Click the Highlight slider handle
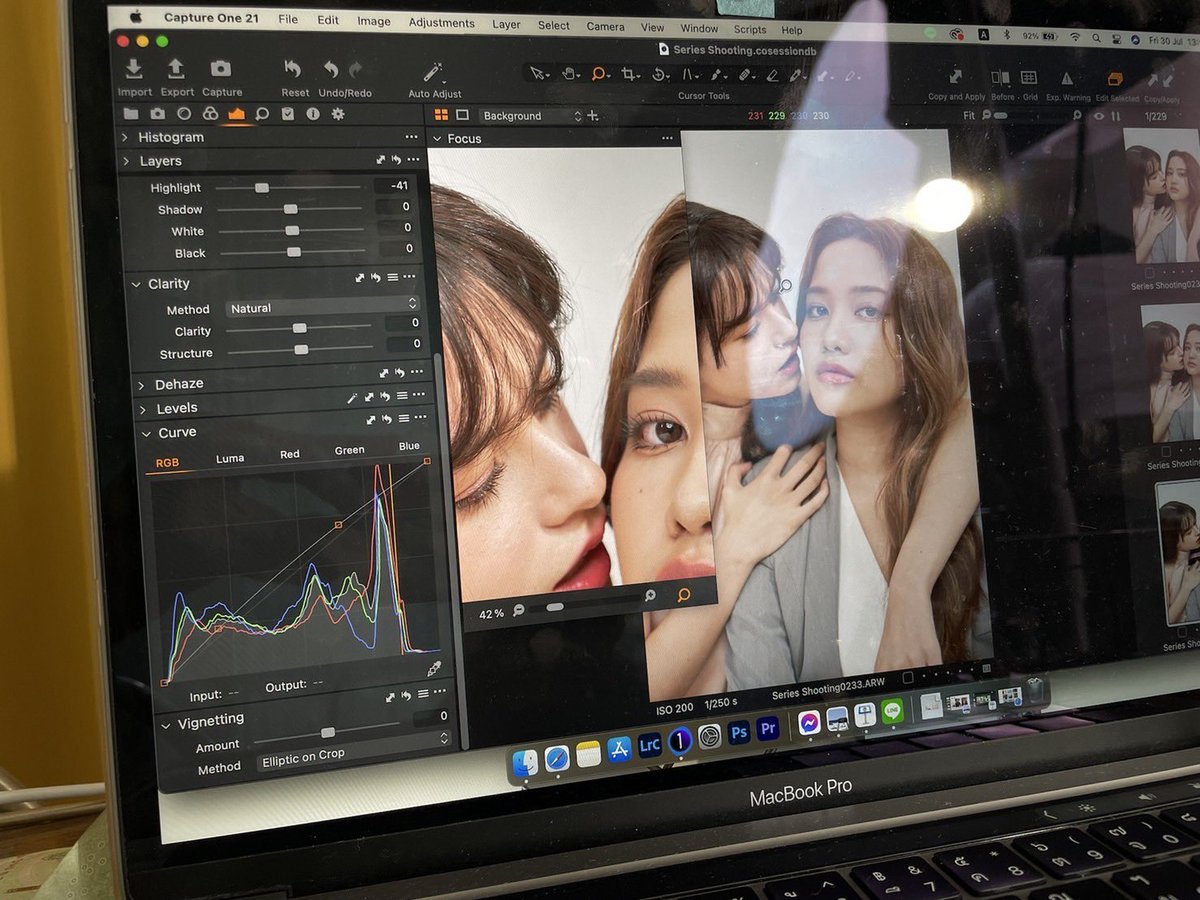 (x=261, y=187)
